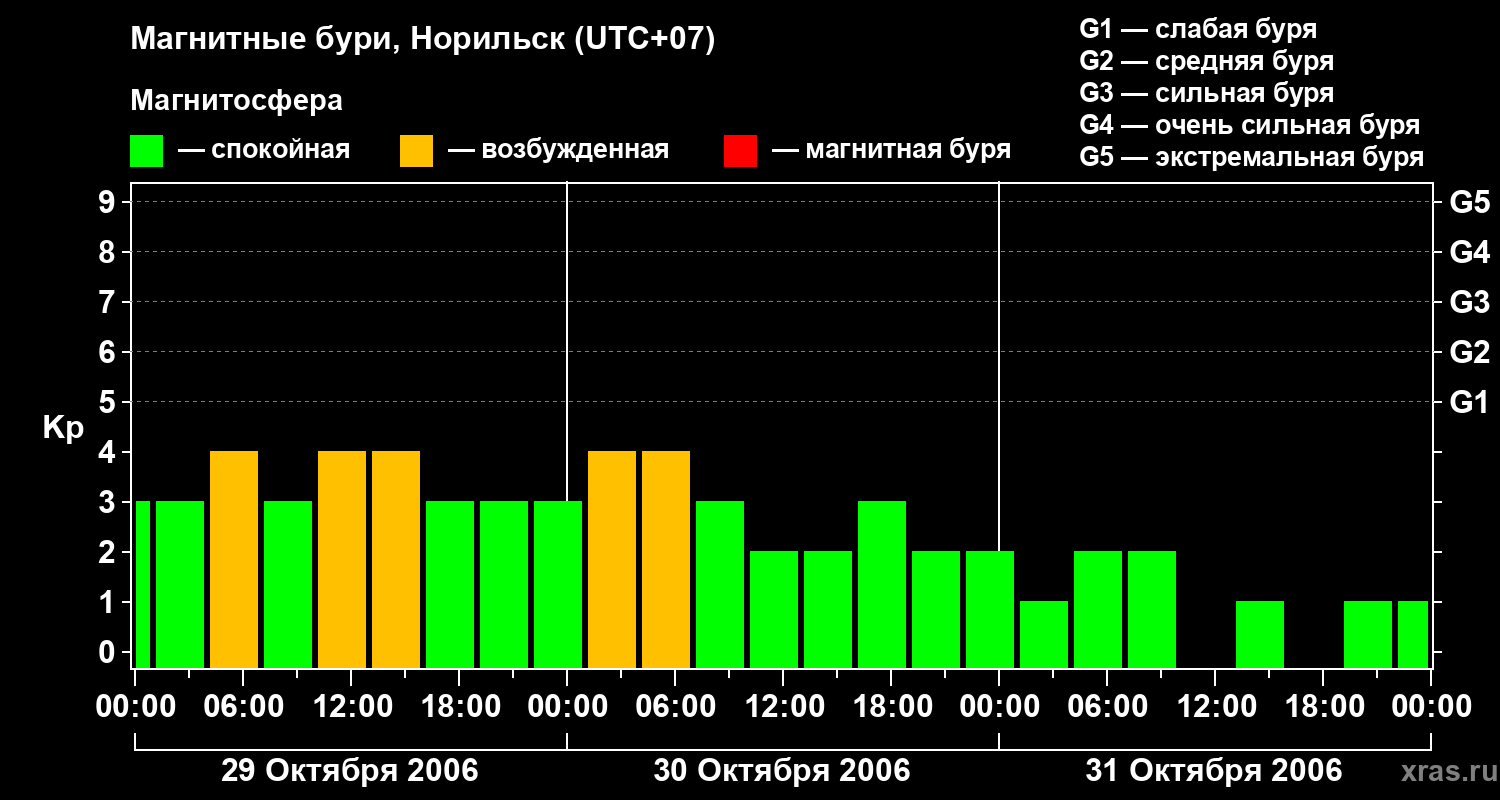
Task: Select the "G3 — сильная буря" legend line
Action: pos(1206,93)
